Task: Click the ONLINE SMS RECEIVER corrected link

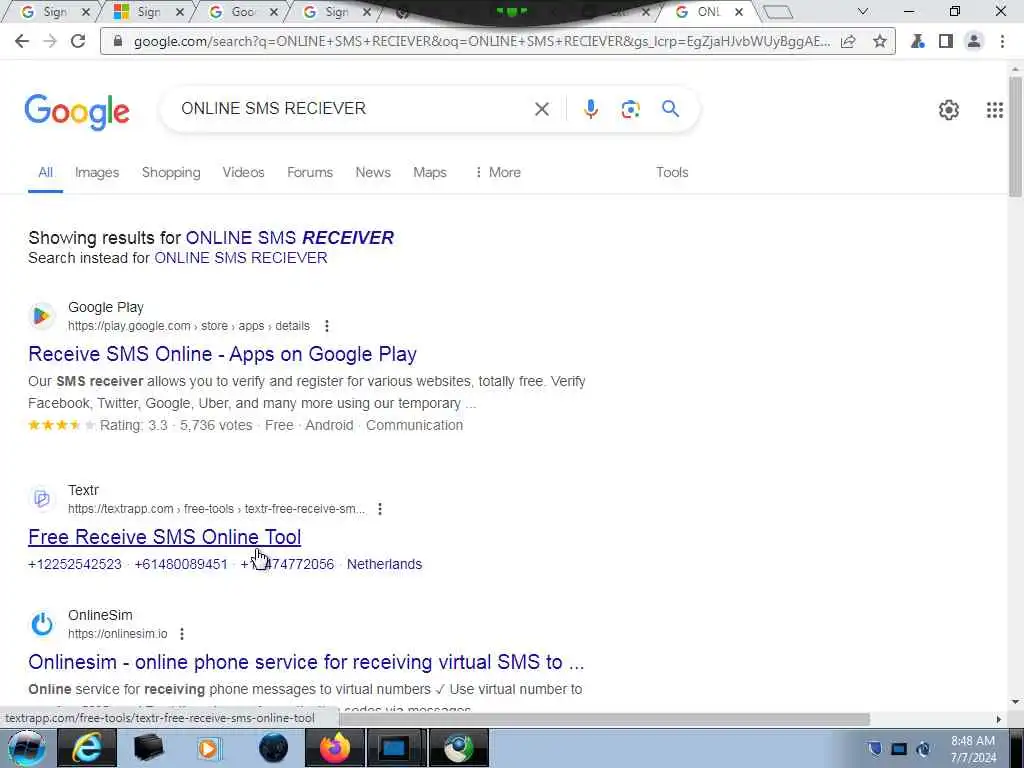Action: click(x=290, y=238)
